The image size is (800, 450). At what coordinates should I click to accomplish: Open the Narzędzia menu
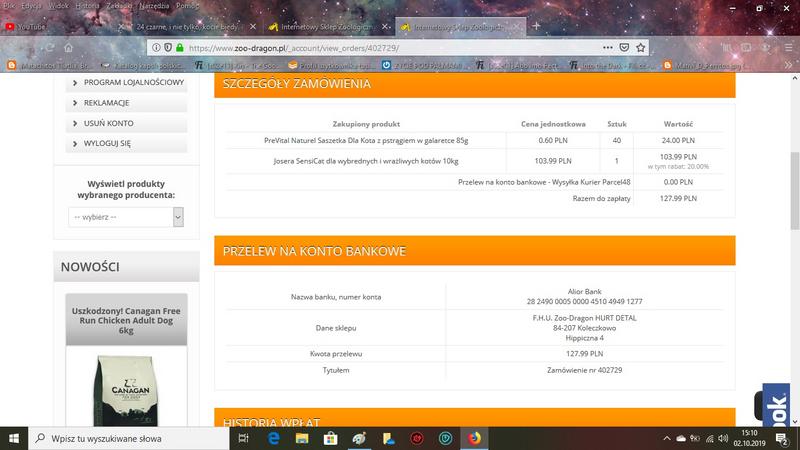(x=154, y=6)
